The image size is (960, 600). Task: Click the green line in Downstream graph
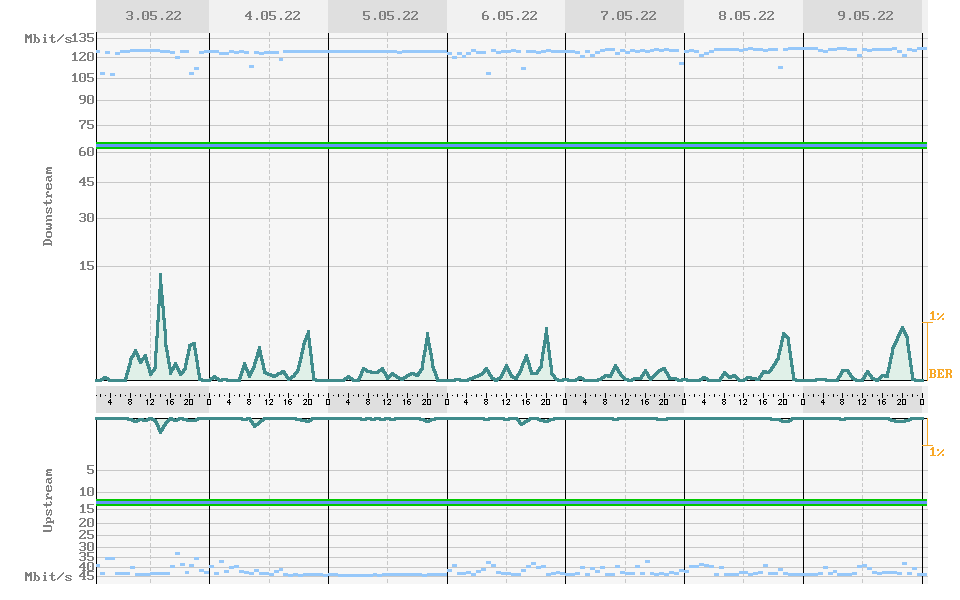pyautogui.click(x=510, y=146)
